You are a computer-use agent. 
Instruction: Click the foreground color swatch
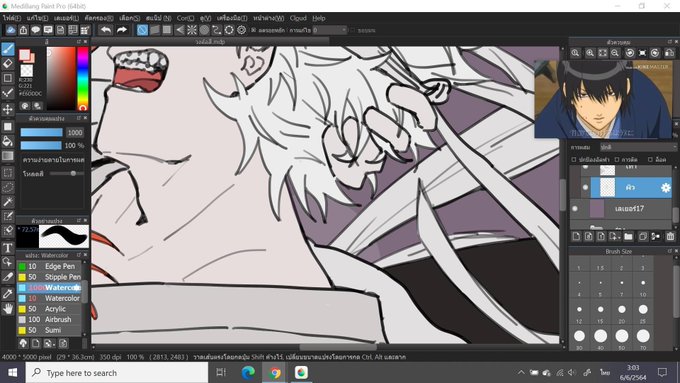[x=24, y=55]
